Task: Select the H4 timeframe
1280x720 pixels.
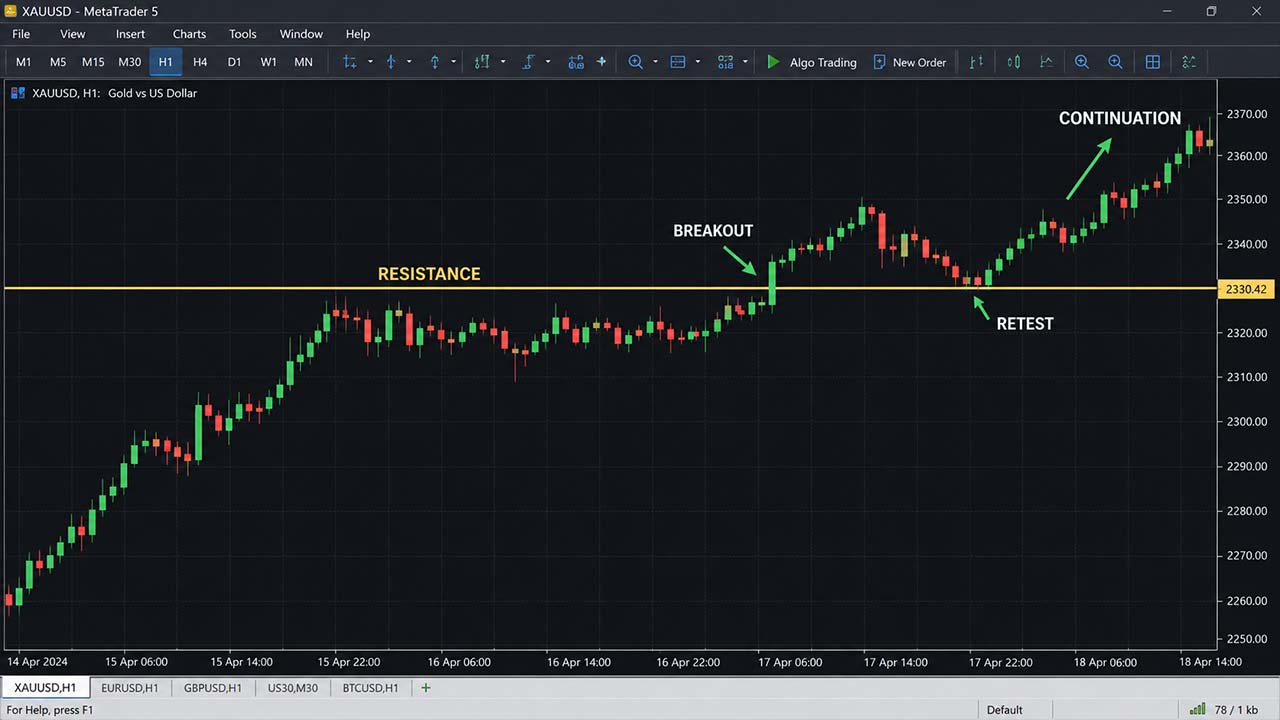Action: coord(200,62)
